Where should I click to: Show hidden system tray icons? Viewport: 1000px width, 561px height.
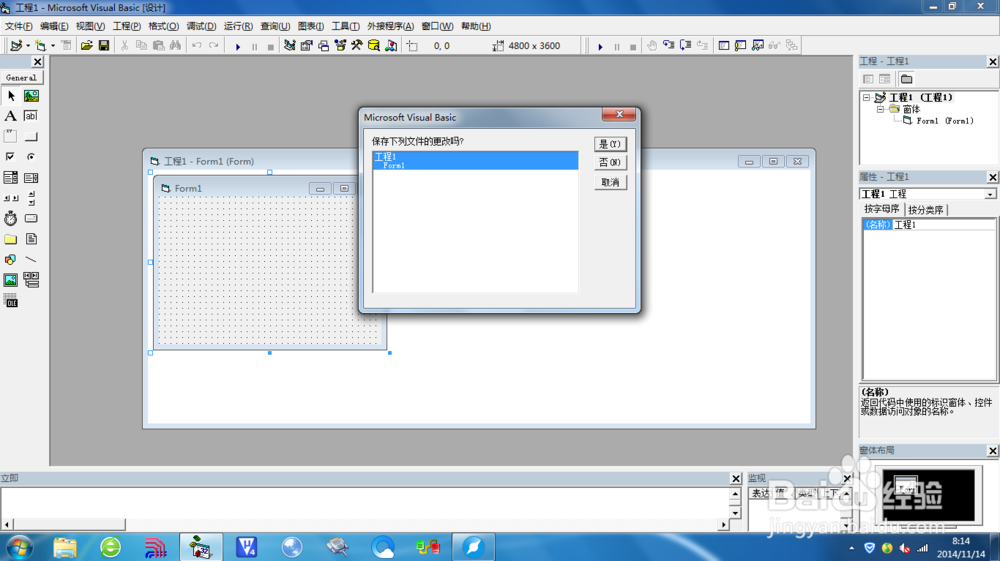851,548
